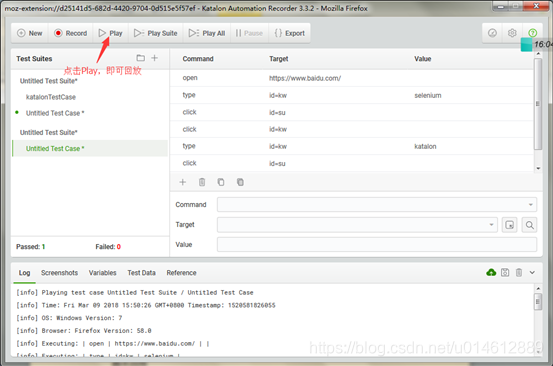Click the New button in toolbar
The width and height of the screenshot is (553, 366).
[30, 33]
